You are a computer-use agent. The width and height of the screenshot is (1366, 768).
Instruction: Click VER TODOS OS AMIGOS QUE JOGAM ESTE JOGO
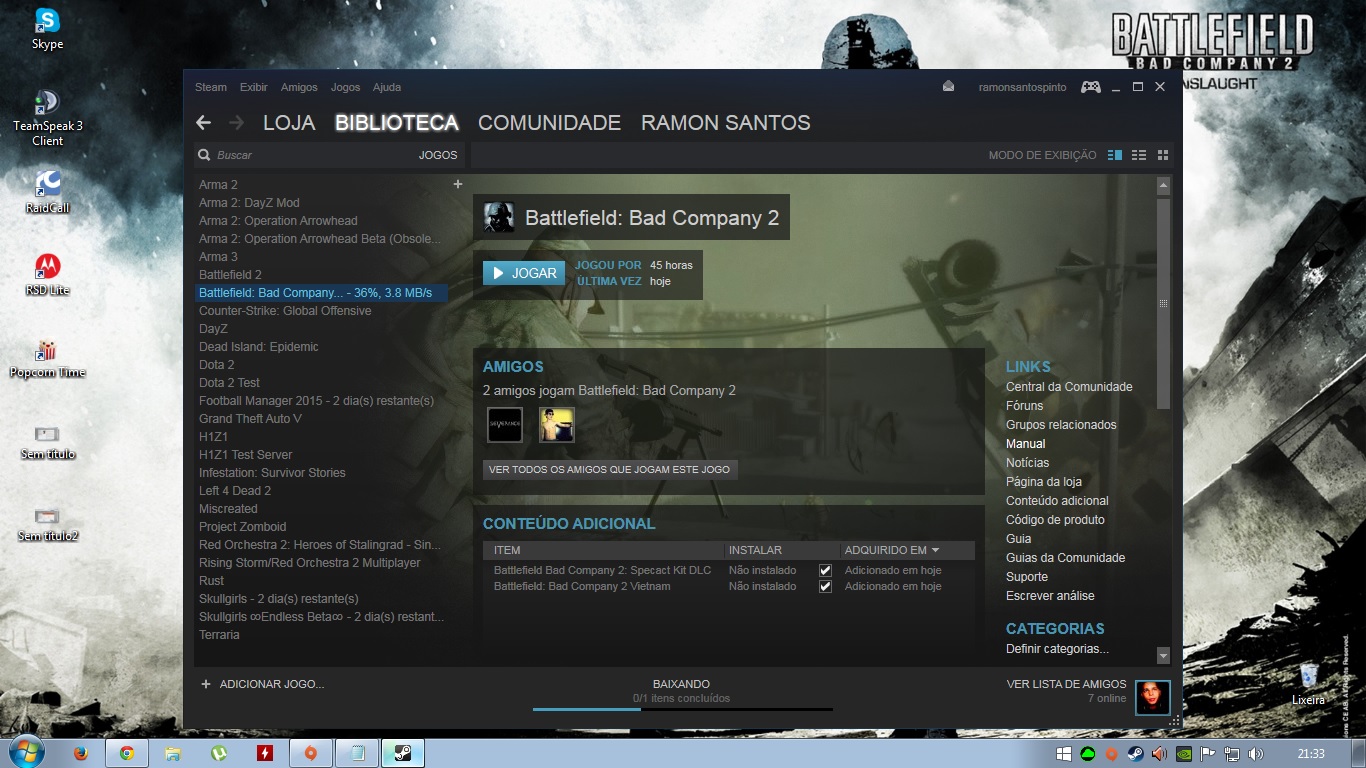[x=610, y=469]
